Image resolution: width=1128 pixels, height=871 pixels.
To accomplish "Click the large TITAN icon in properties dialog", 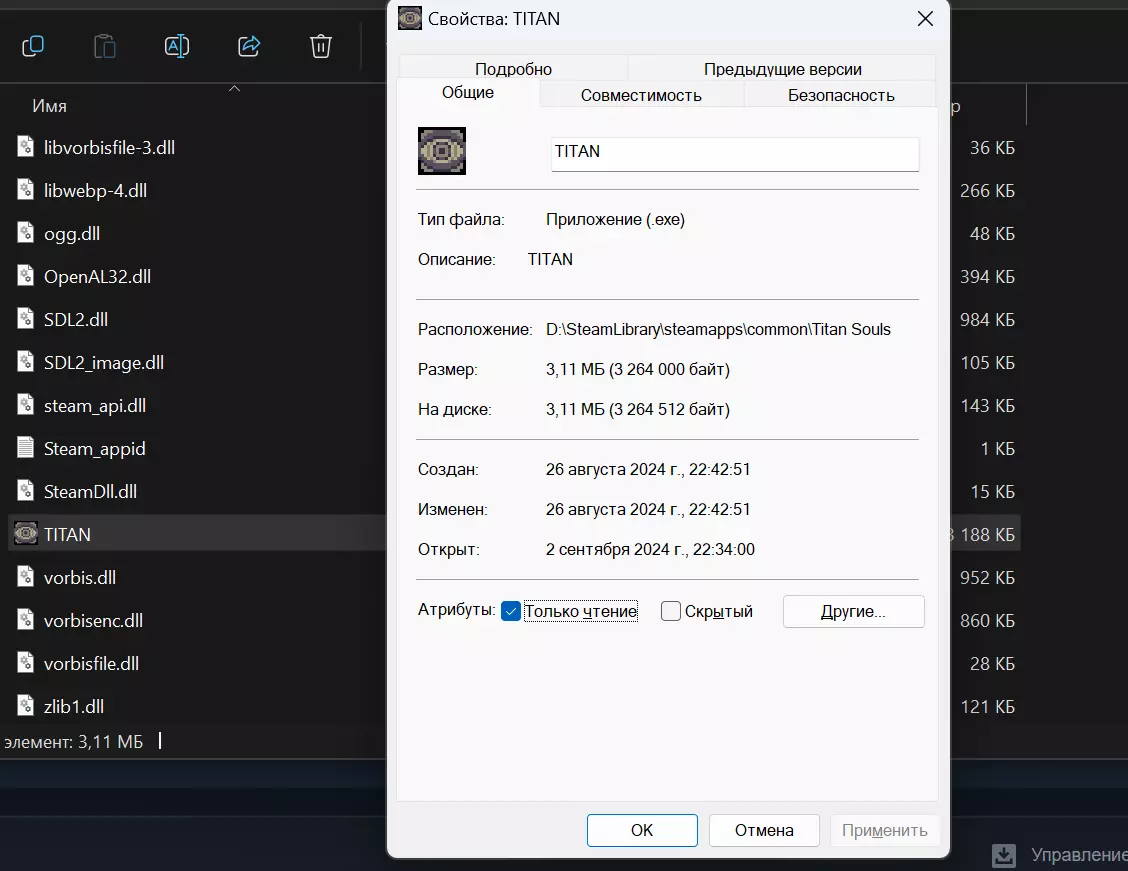I will click(442, 151).
